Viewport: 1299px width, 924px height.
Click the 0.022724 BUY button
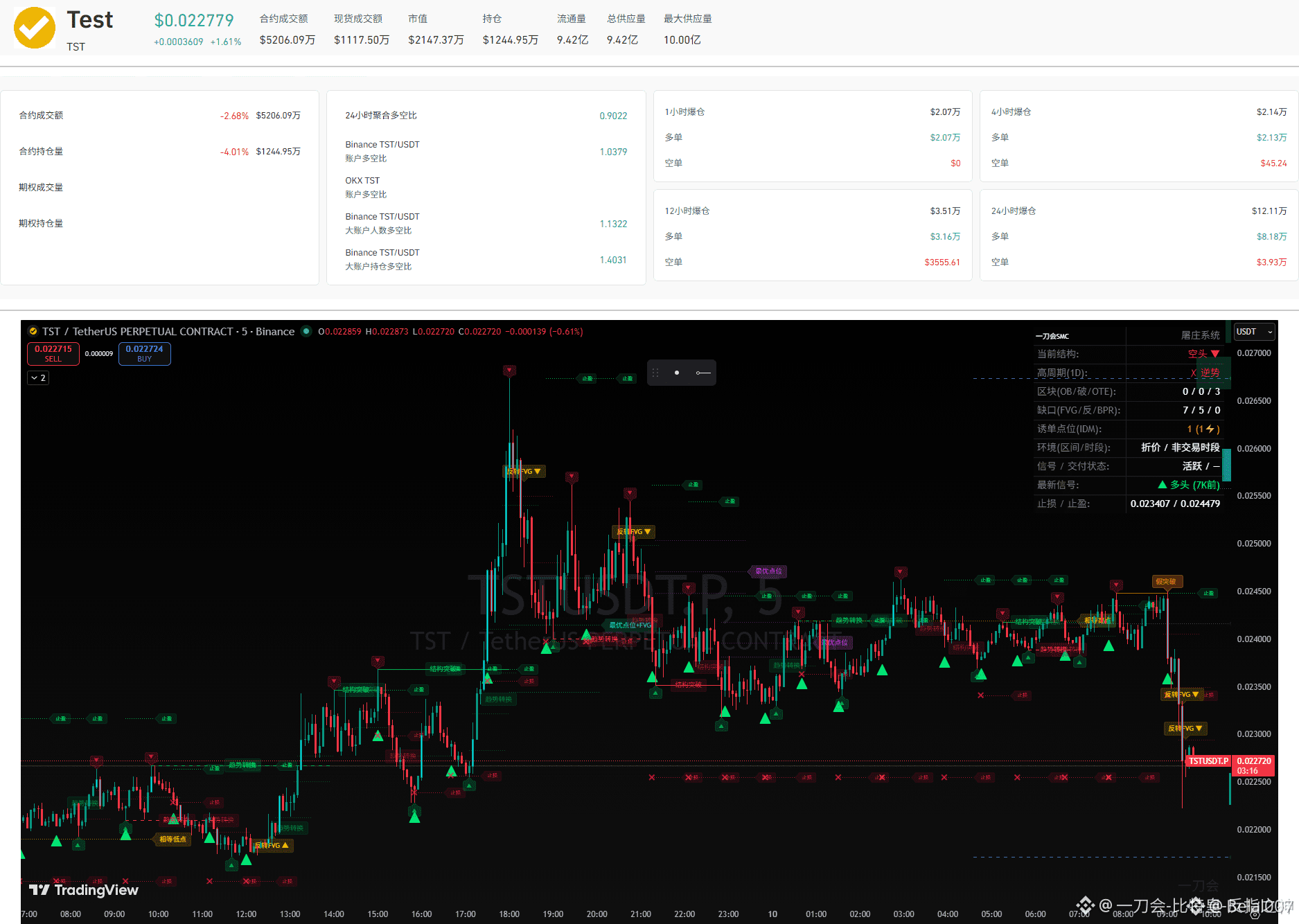pyautogui.click(x=144, y=353)
